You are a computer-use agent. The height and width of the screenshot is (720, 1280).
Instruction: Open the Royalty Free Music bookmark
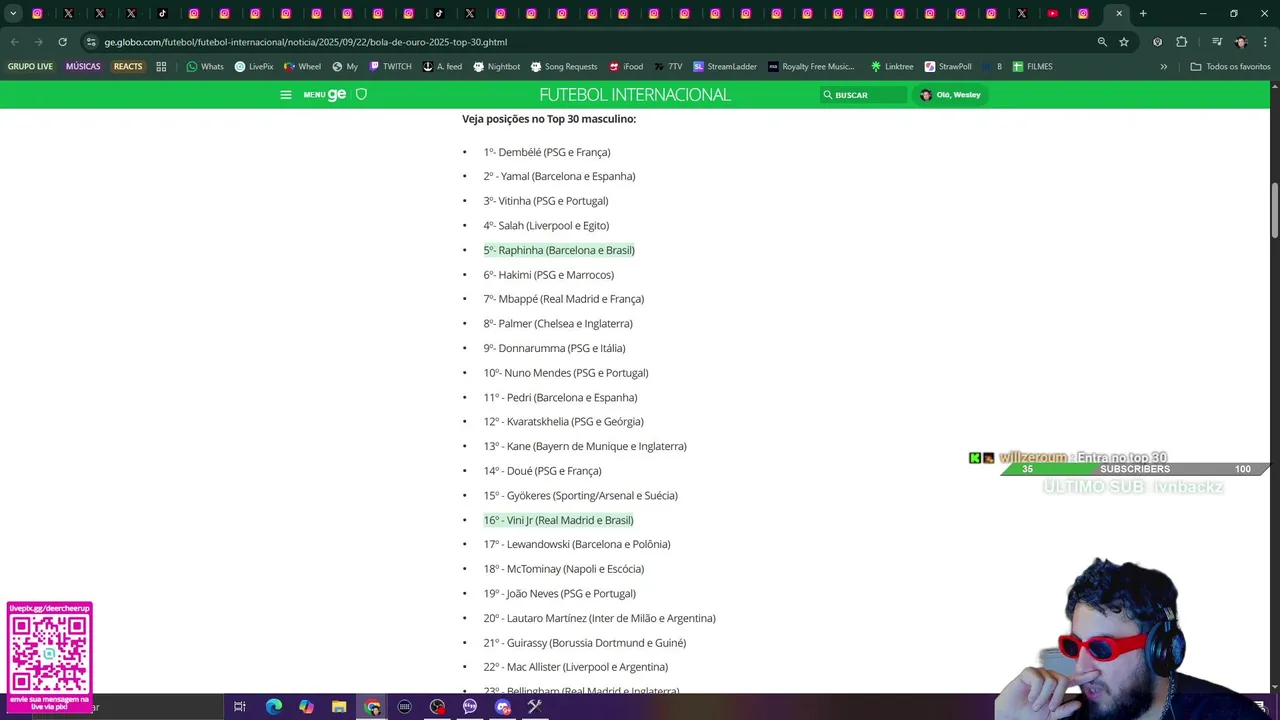pyautogui.click(x=811, y=67)
